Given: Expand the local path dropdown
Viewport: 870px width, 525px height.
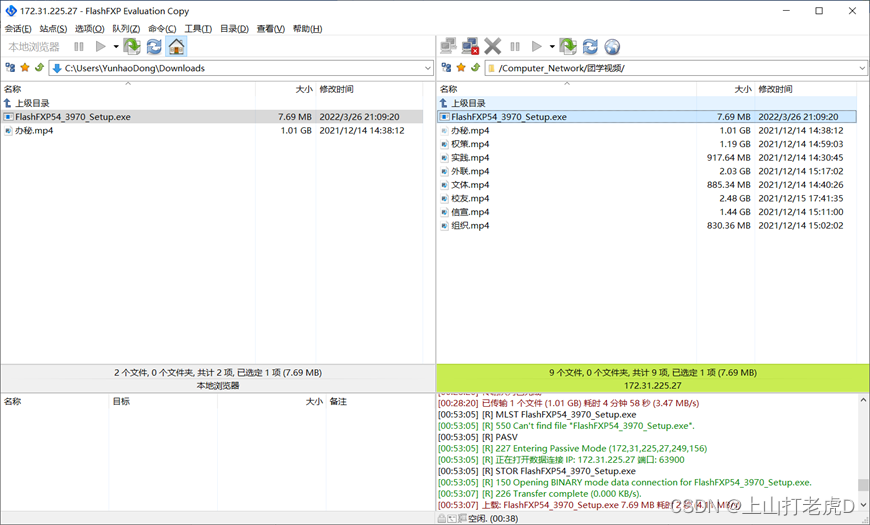Looking at the screenshot, I should pyautogui.click(x=426, y=68).
